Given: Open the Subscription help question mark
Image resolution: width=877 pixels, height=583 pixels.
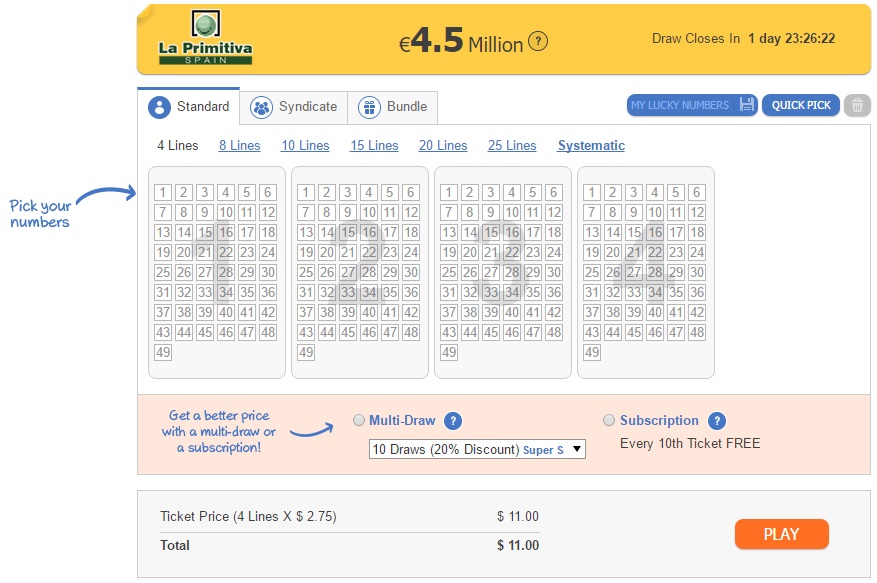Looking at the screenshot, I should [717, 421].
